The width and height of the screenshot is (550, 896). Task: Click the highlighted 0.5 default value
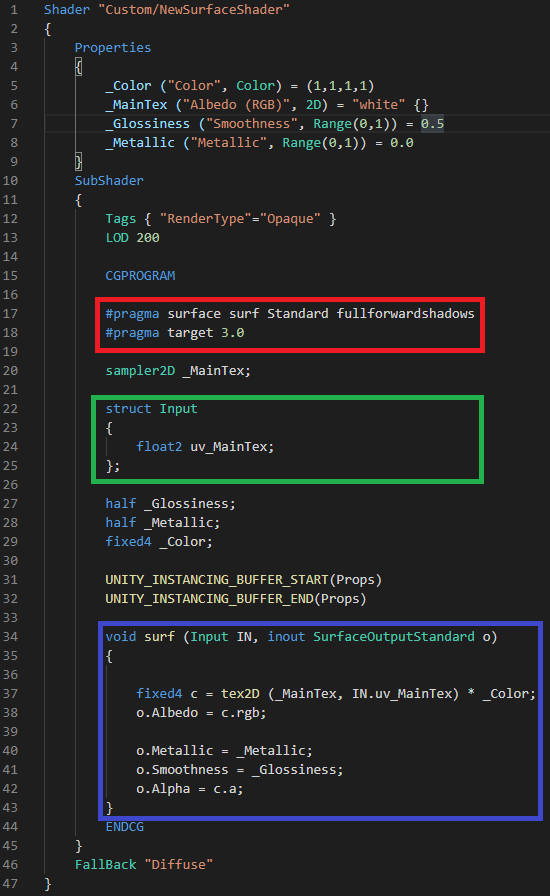(x=432, y=123)
